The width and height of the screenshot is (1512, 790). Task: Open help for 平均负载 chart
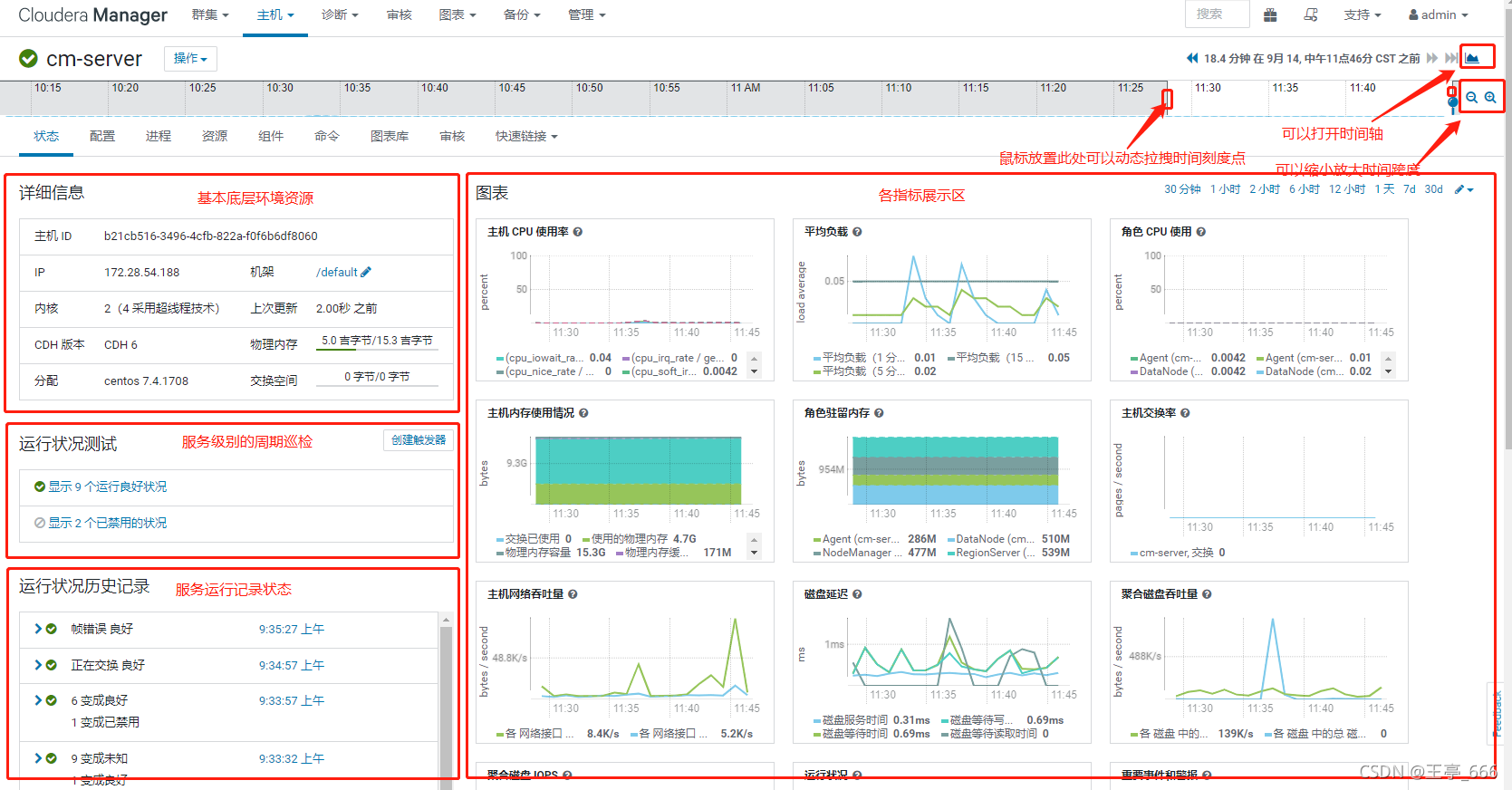coord(857,232)
